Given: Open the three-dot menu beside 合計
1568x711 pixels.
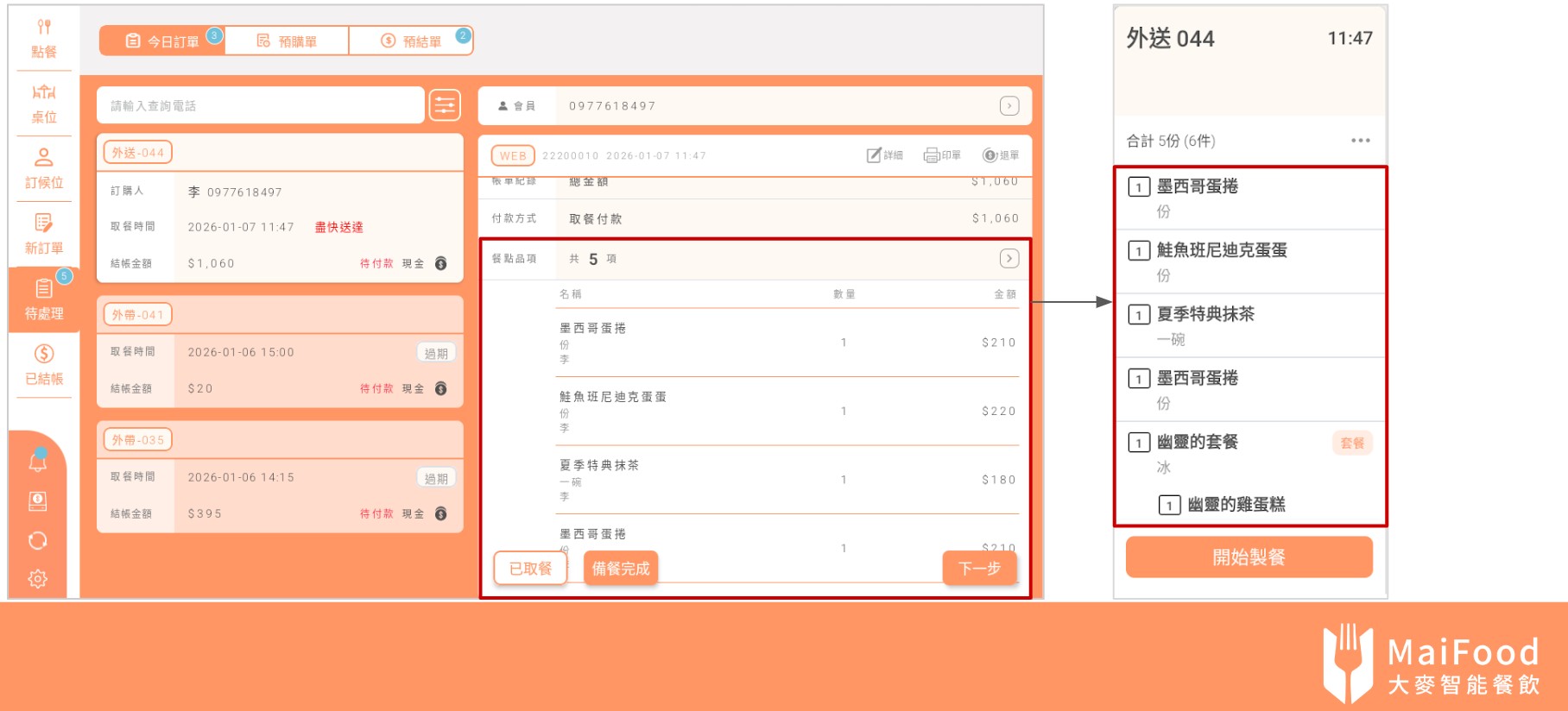Looking at the screenshot, I should coord(1360,141).
